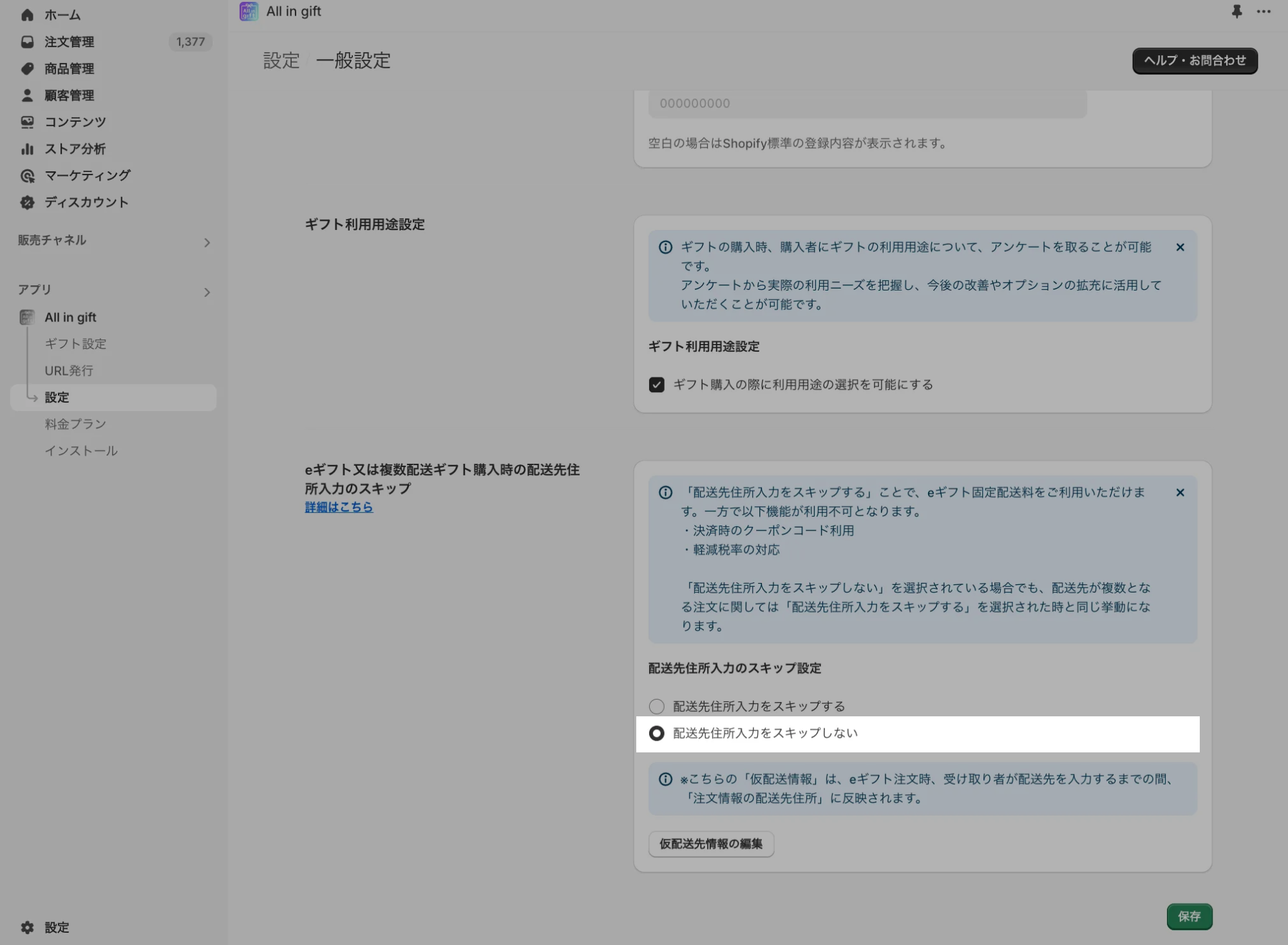Follow the 詳細はこちら link
Viewport: 1288px width, 945px height.
point(339,508)
